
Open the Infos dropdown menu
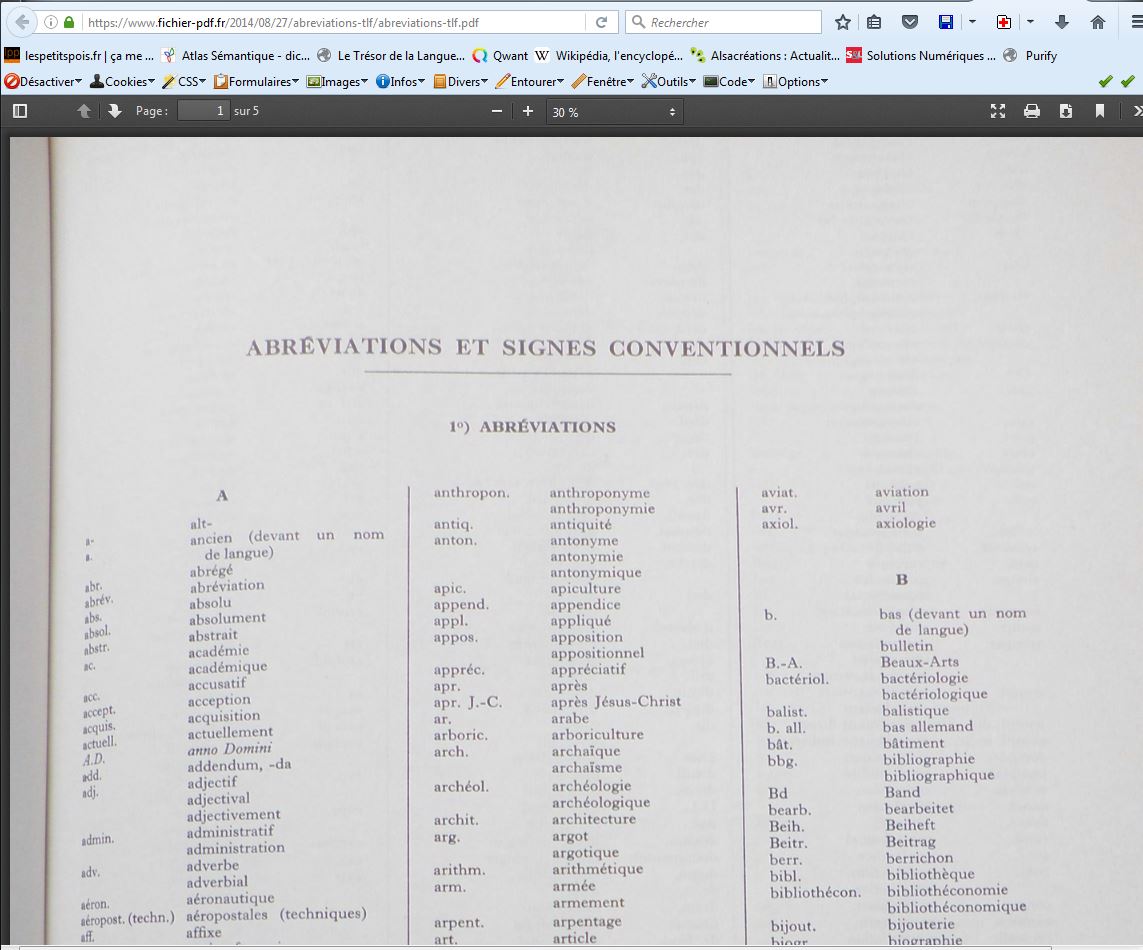400,82
